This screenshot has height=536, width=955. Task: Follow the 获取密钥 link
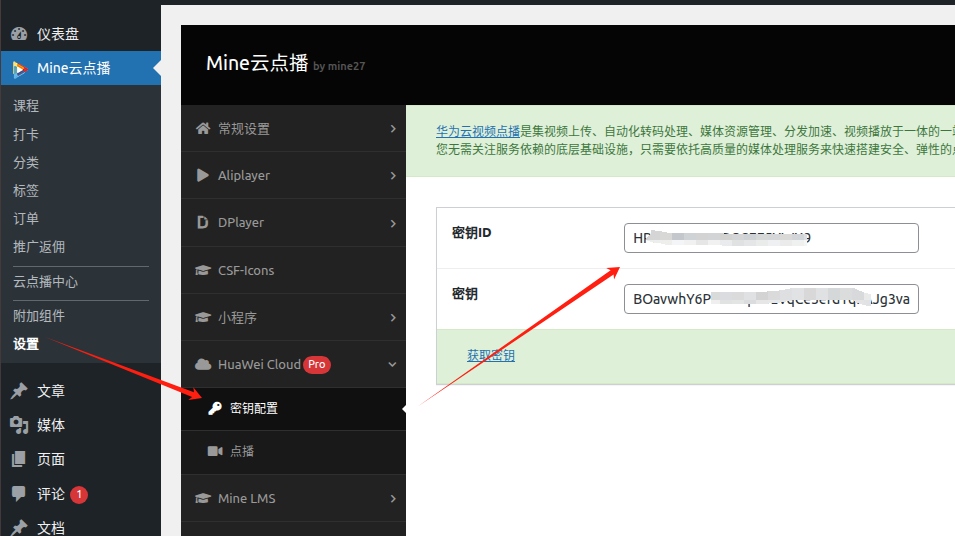tap(491, 355)
